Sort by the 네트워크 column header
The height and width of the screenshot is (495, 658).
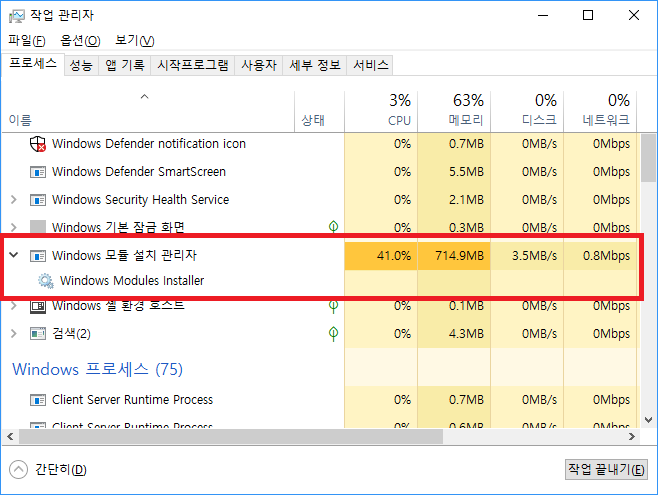pyautogui.click(x=600, y=111)
